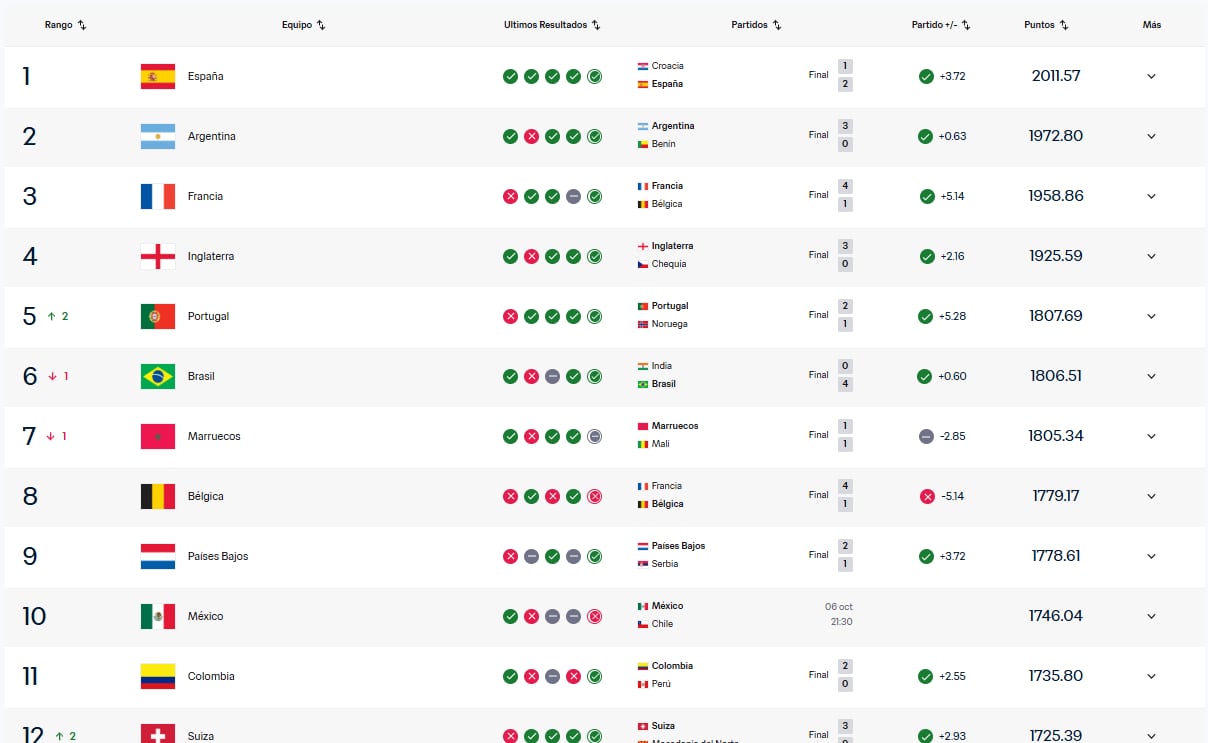The image size is (1208, 743).
Task: Click Benin in Argentina's match
Action: [x=664, y=144]
